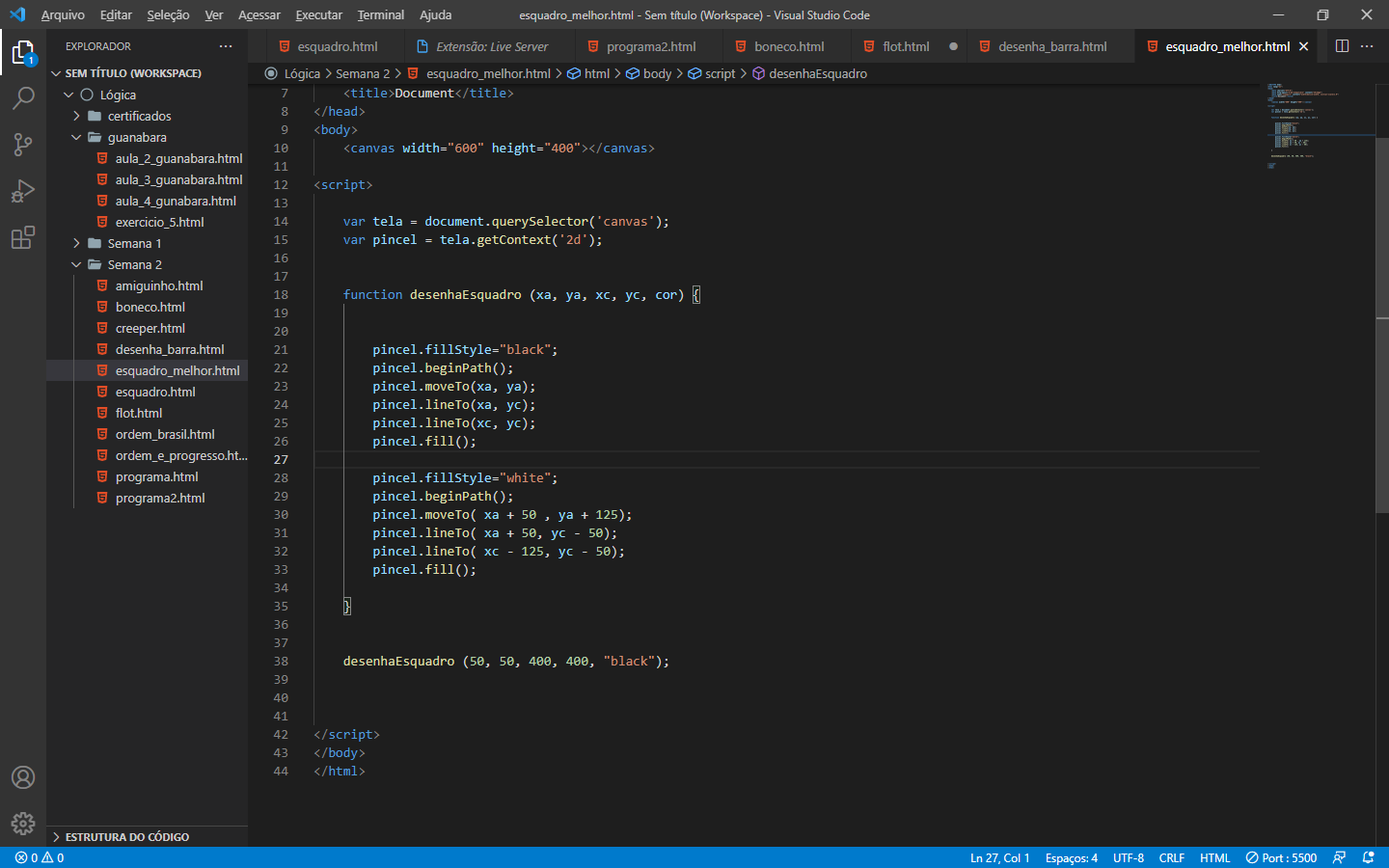Open the Ver menu
1389x868 pixels.
tap(214, 14)
